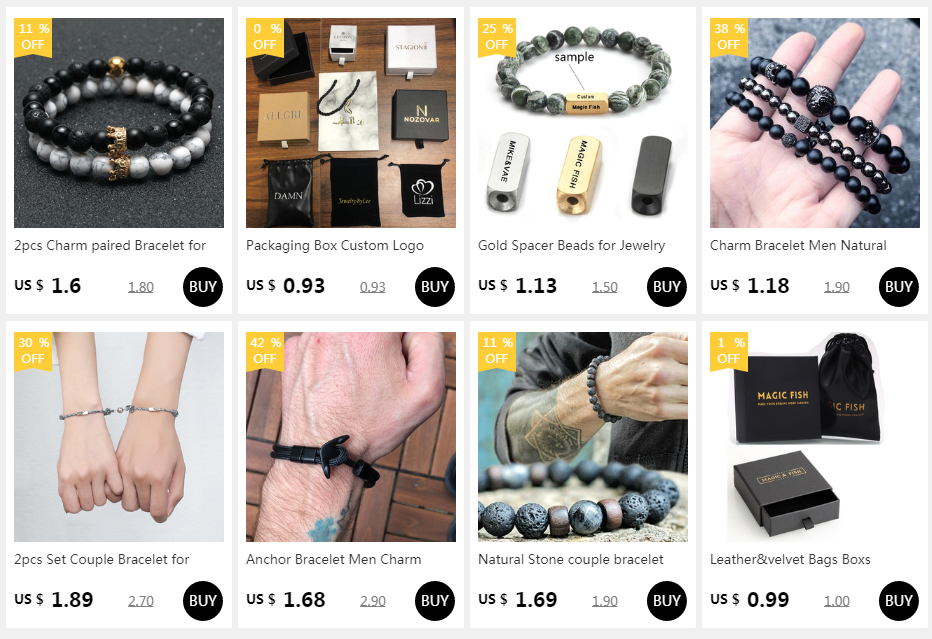Open the Gold Spacer Beads for Jewelry title
The height and width of the screenshot is (639, 932).
[571, 245]
